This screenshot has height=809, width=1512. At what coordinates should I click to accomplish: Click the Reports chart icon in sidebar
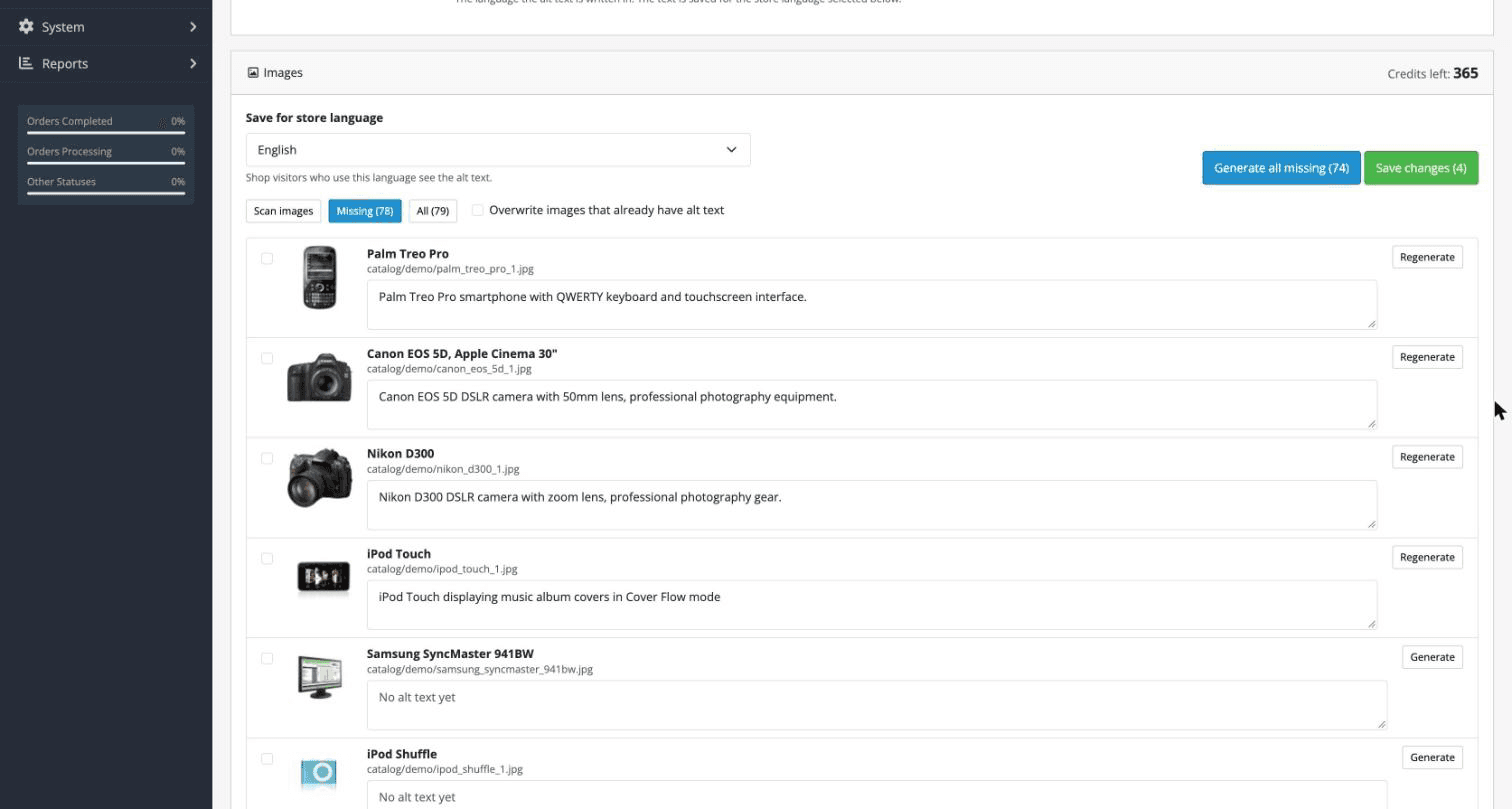[x=26, y=63]
